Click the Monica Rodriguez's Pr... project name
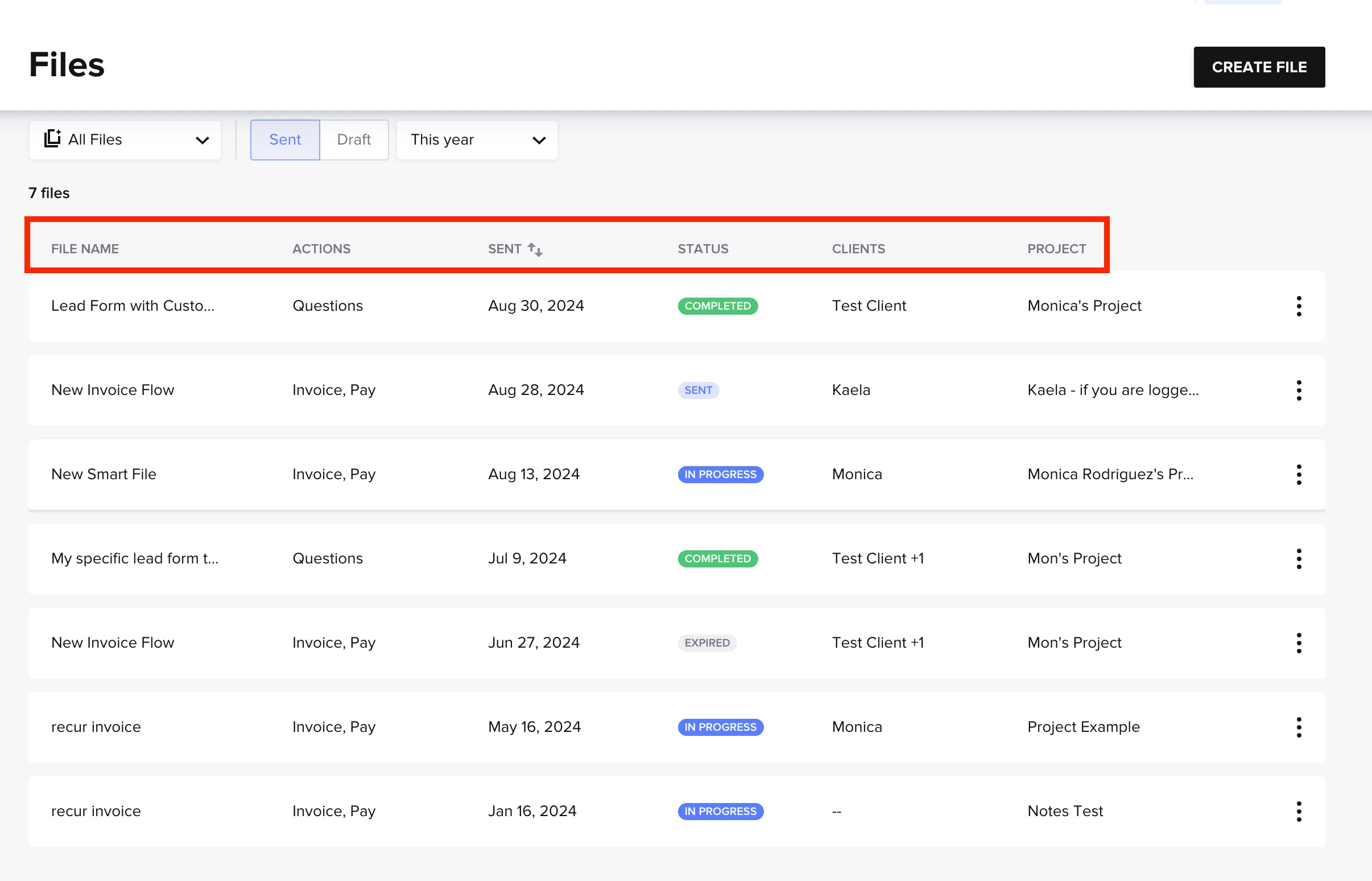 tap(1110, 474)
